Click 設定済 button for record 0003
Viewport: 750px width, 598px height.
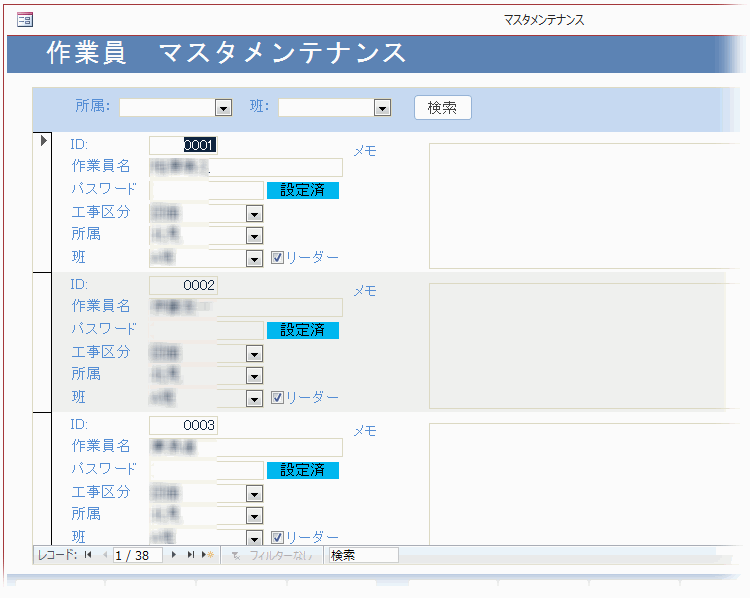click(302, 470)
